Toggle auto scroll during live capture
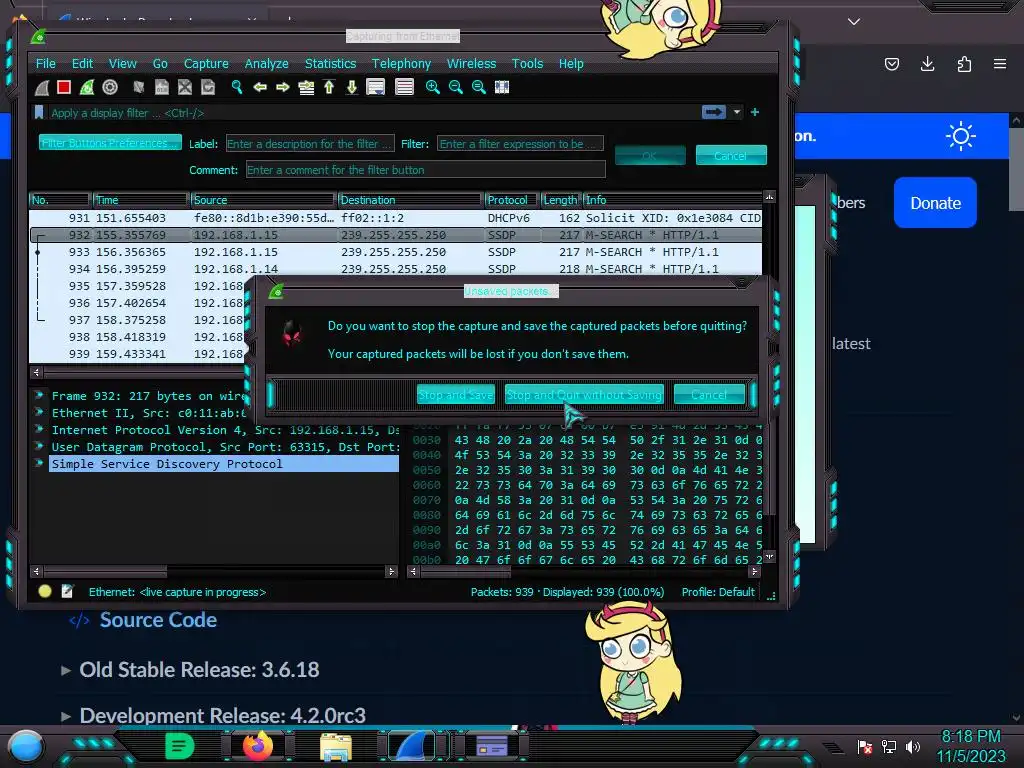 point(376,88)
